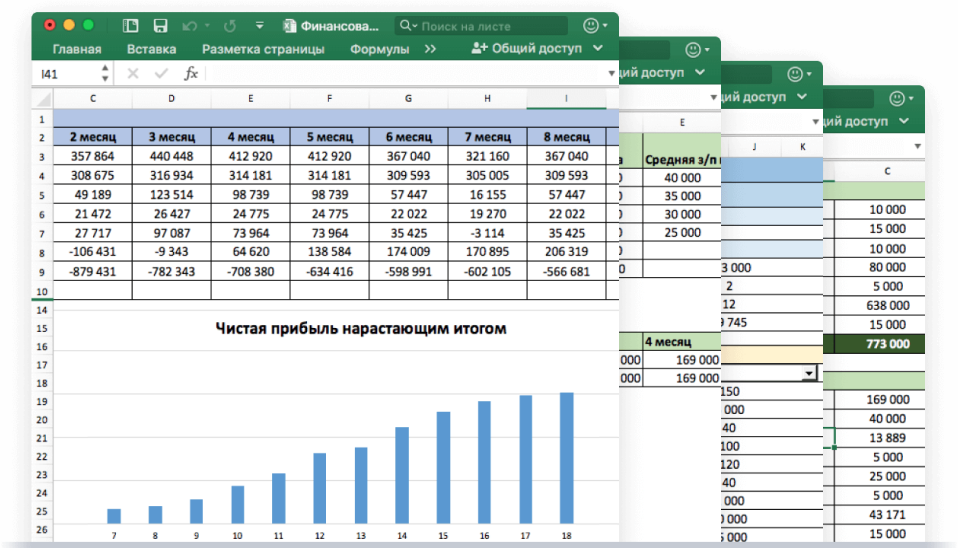Collapse the ribbon with the chevron arrow
This screenshot has width=958, height=548.
click(598, 48)
